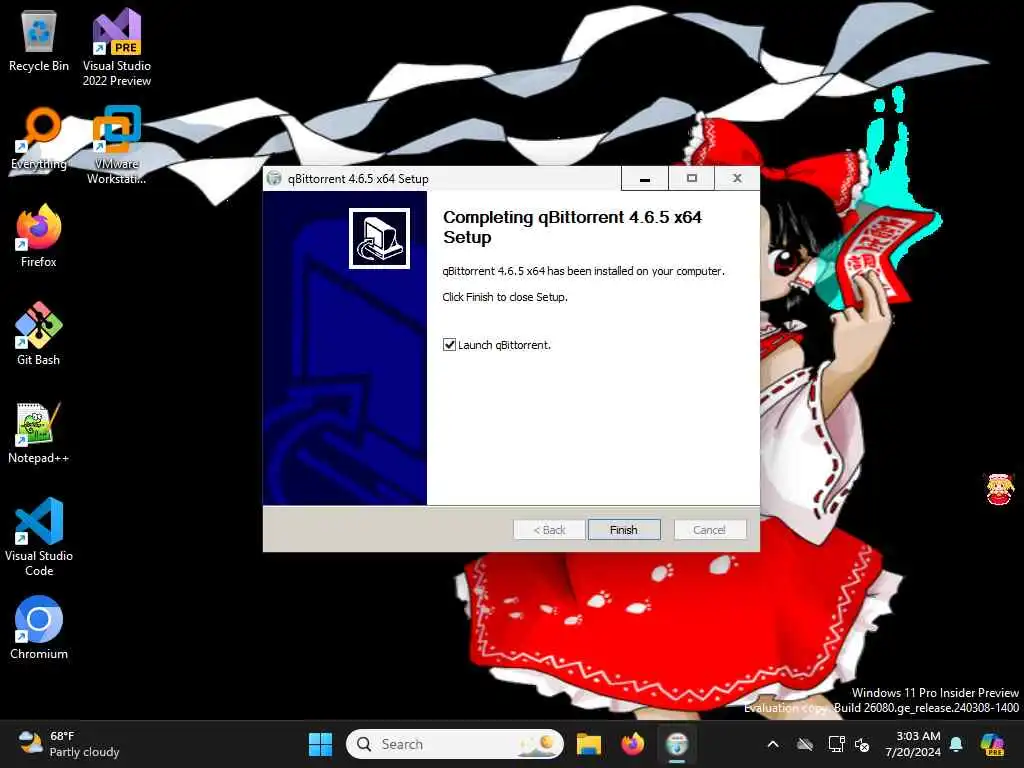Minimize the qBittorrent Setup window
This screenshot has height=768, width=1024.
[x=645, y=178]
